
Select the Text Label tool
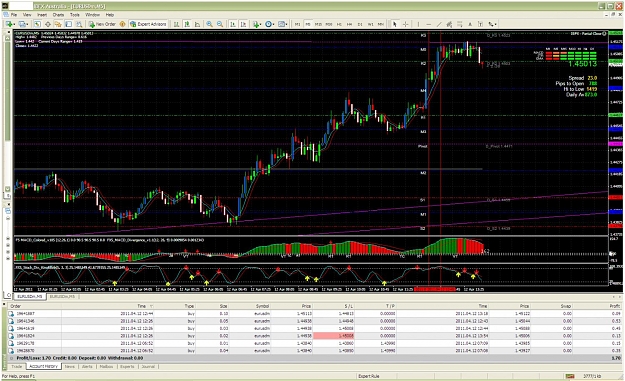click(480, 24)
